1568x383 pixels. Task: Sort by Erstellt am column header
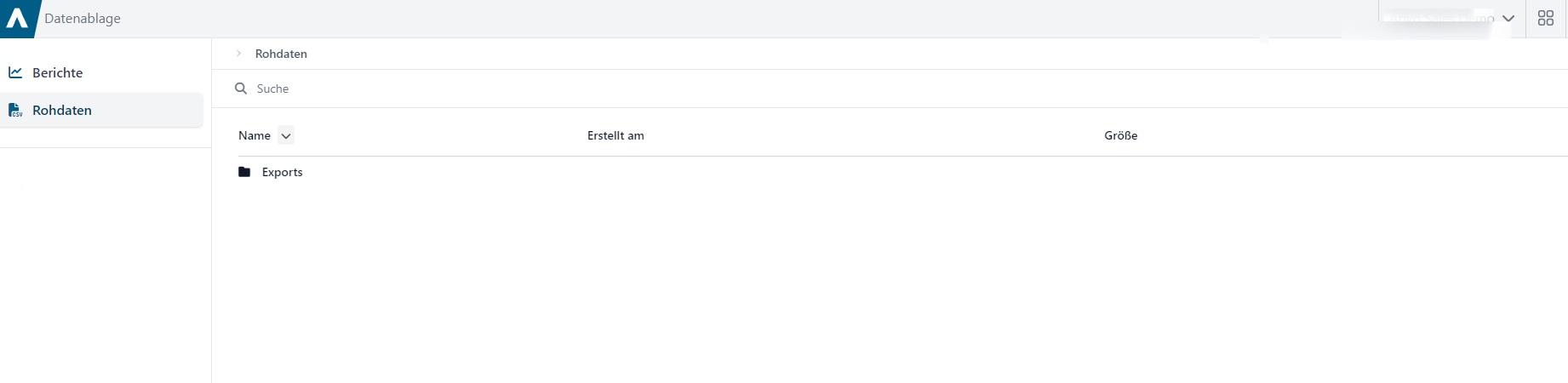coord(615,135)
